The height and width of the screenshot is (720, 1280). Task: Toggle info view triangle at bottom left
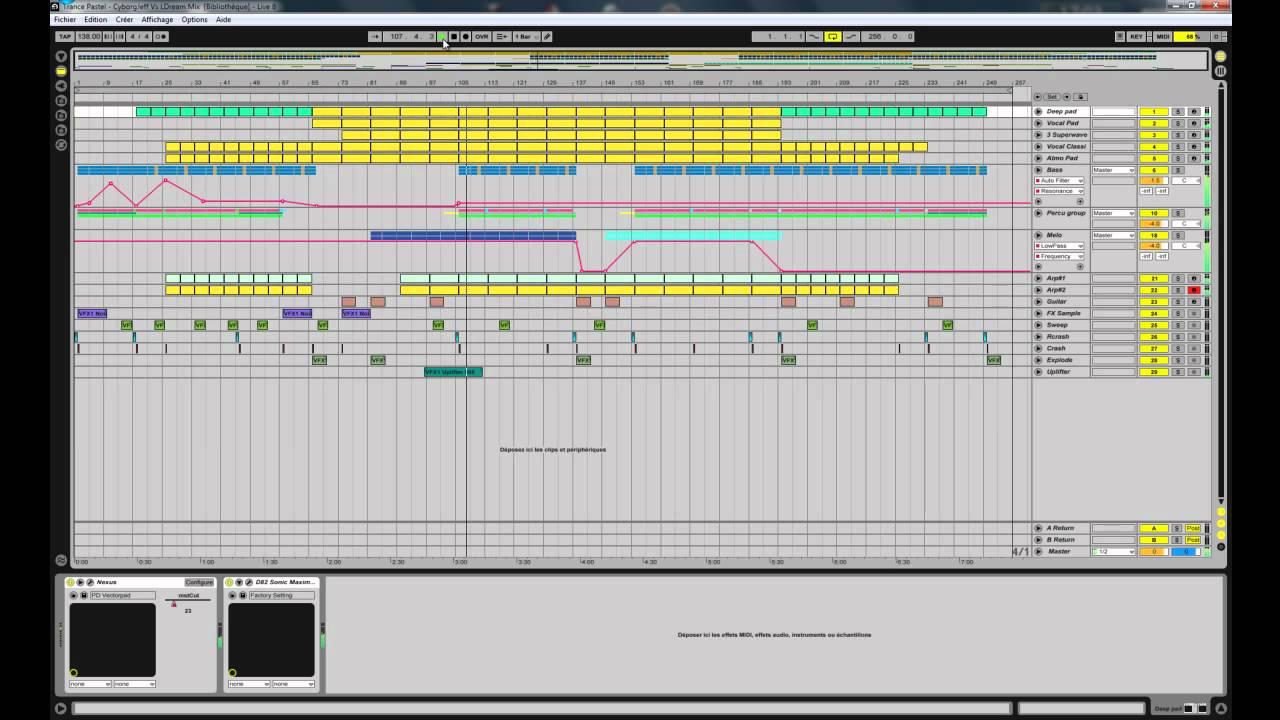tap(60, 709)
